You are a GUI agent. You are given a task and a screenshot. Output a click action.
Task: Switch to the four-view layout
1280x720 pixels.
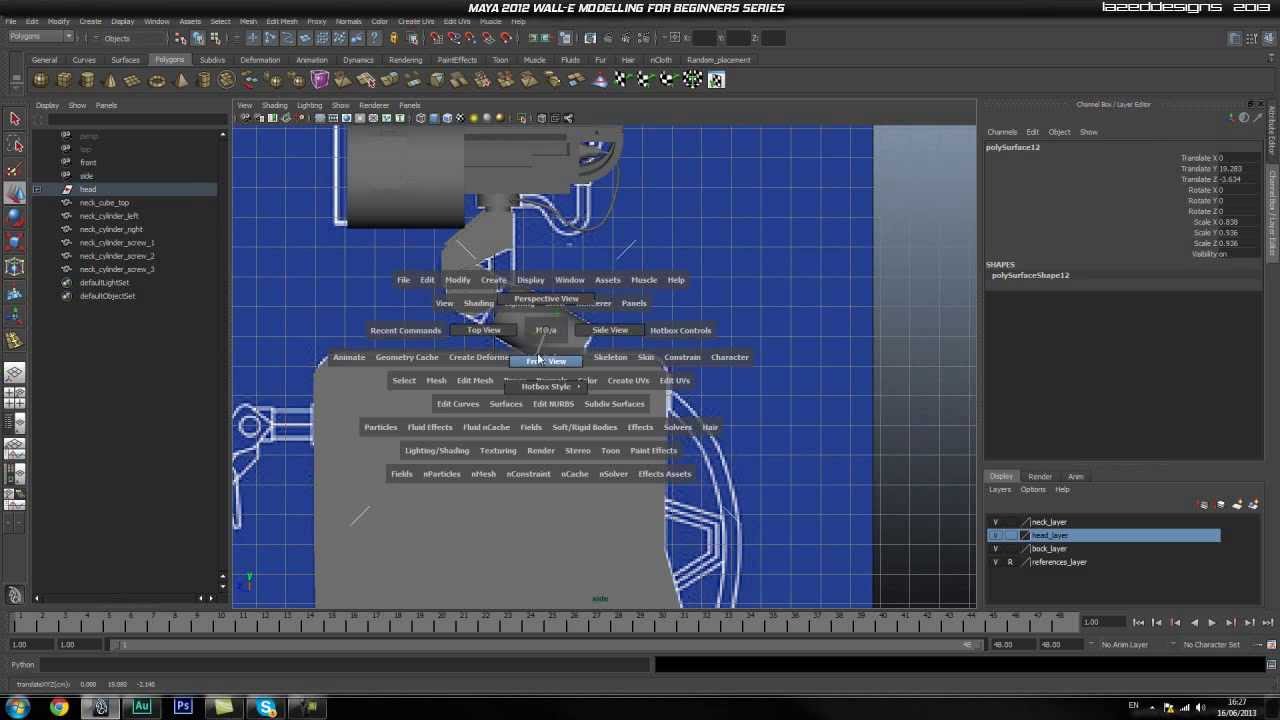pyautogui.click(x=14, y=397)
